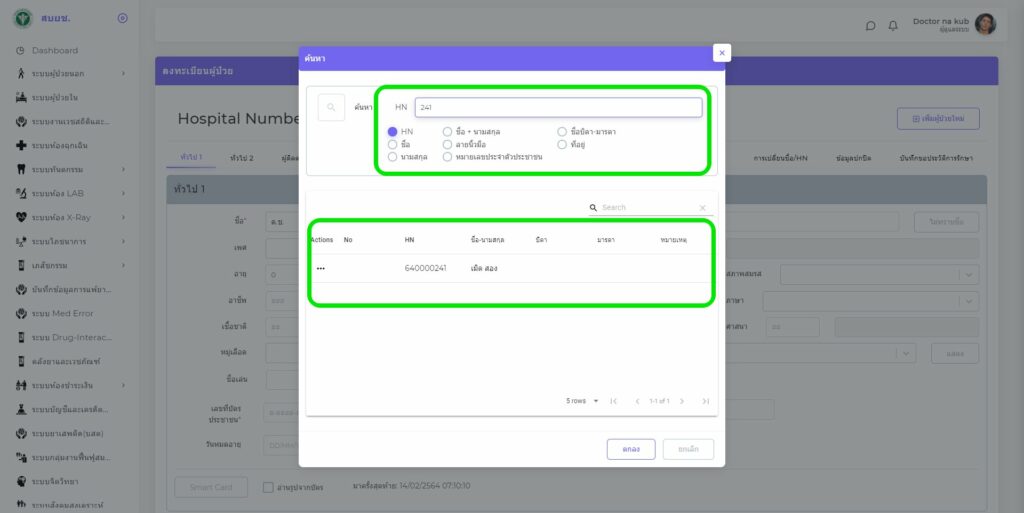Screen dimensions: 1024x513
Task: Go to the first page of results
Action: pos(613,401)
